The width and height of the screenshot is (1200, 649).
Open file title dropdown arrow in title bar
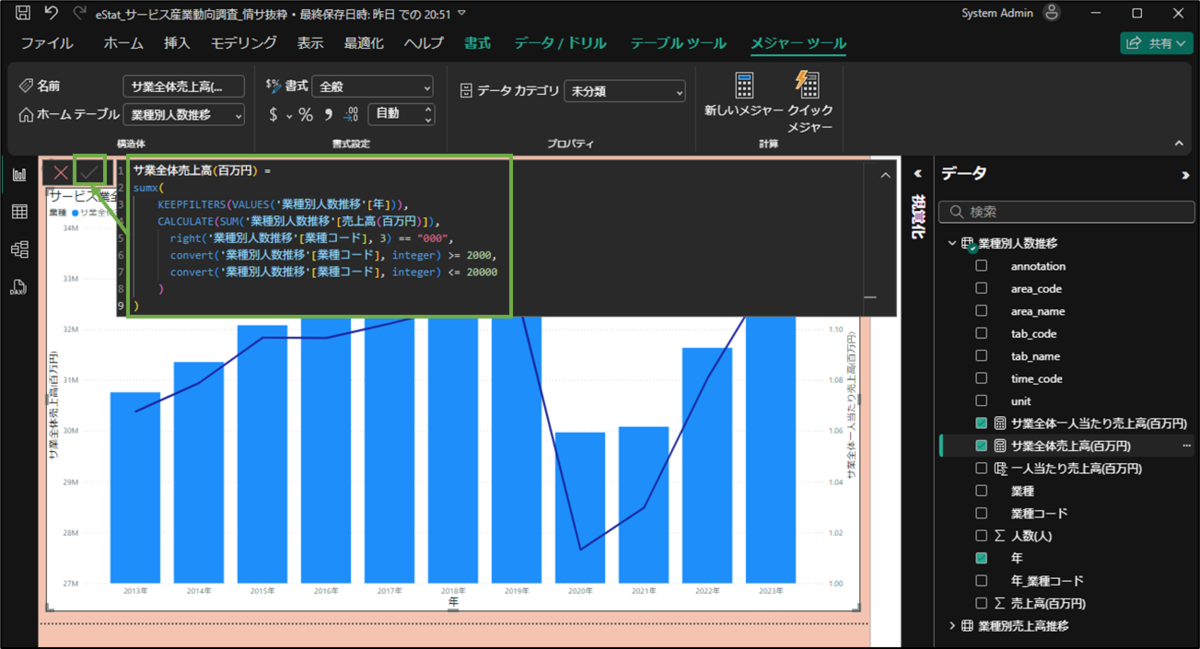[x=462, y=13]
